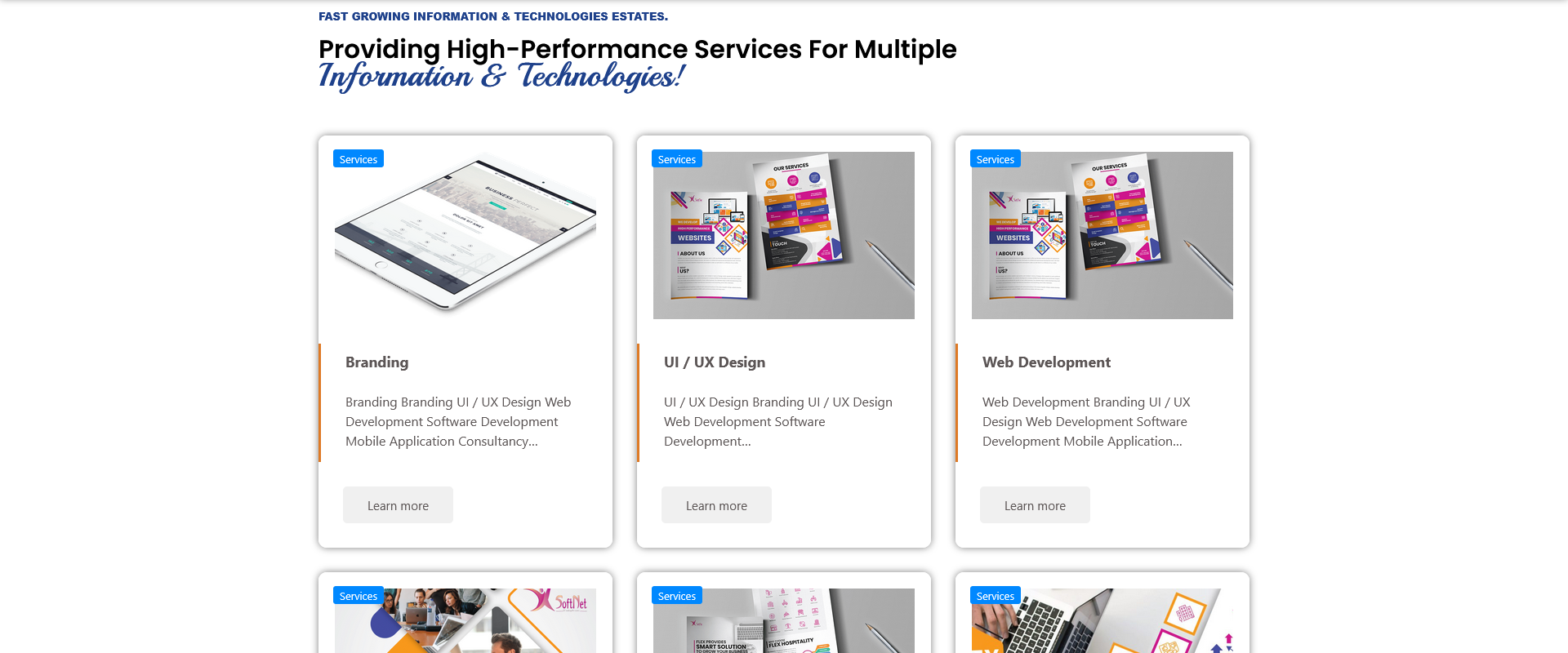Click the Branding description text excerpt
The width and height of the screenshot is (1568, 653).
click(x=458, y=421)
